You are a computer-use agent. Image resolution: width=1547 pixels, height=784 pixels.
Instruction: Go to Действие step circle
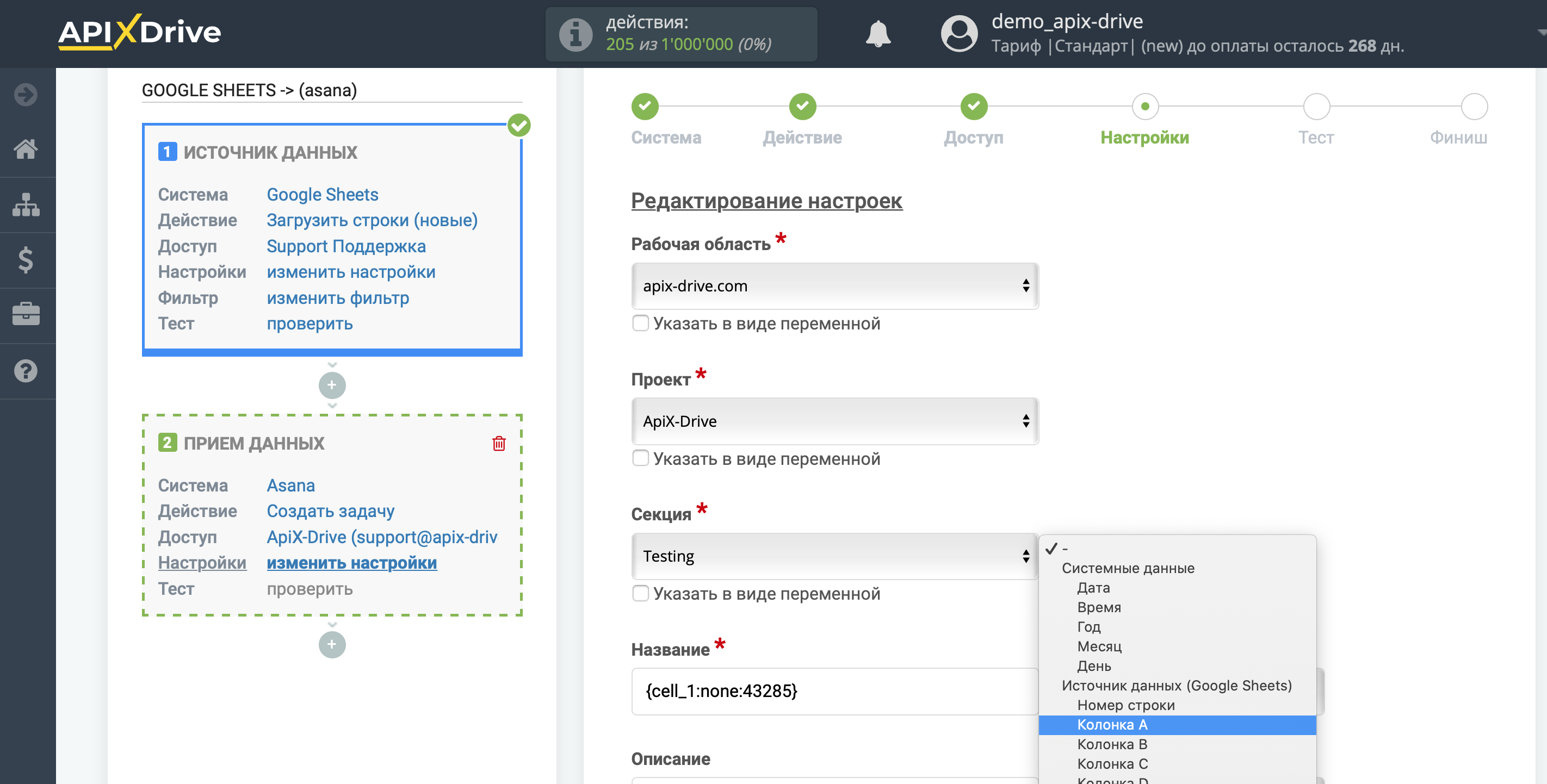tap(802, 106)
